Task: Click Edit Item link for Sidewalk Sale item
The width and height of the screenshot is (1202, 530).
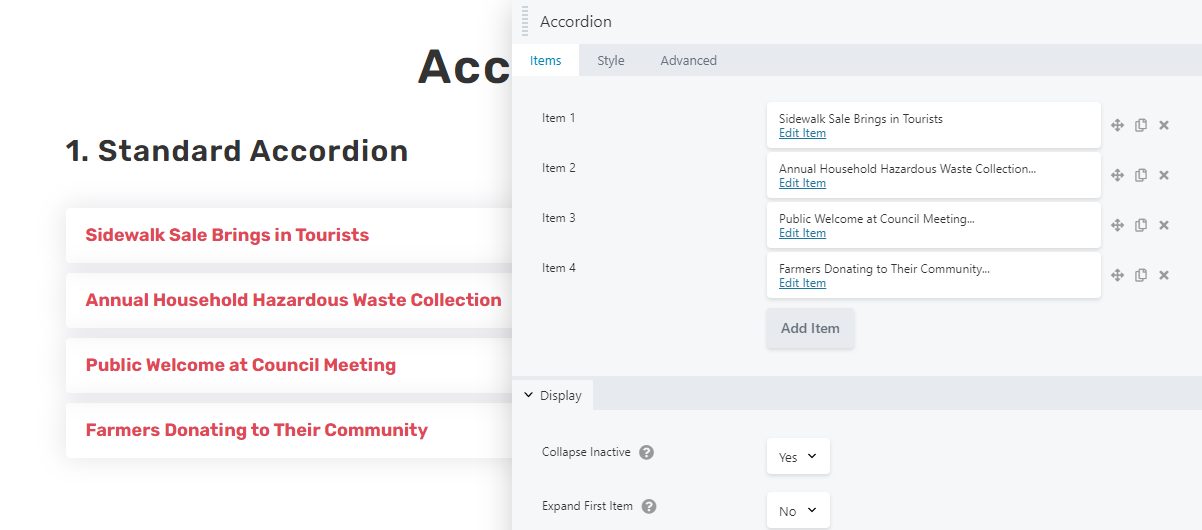Action: 802,133
